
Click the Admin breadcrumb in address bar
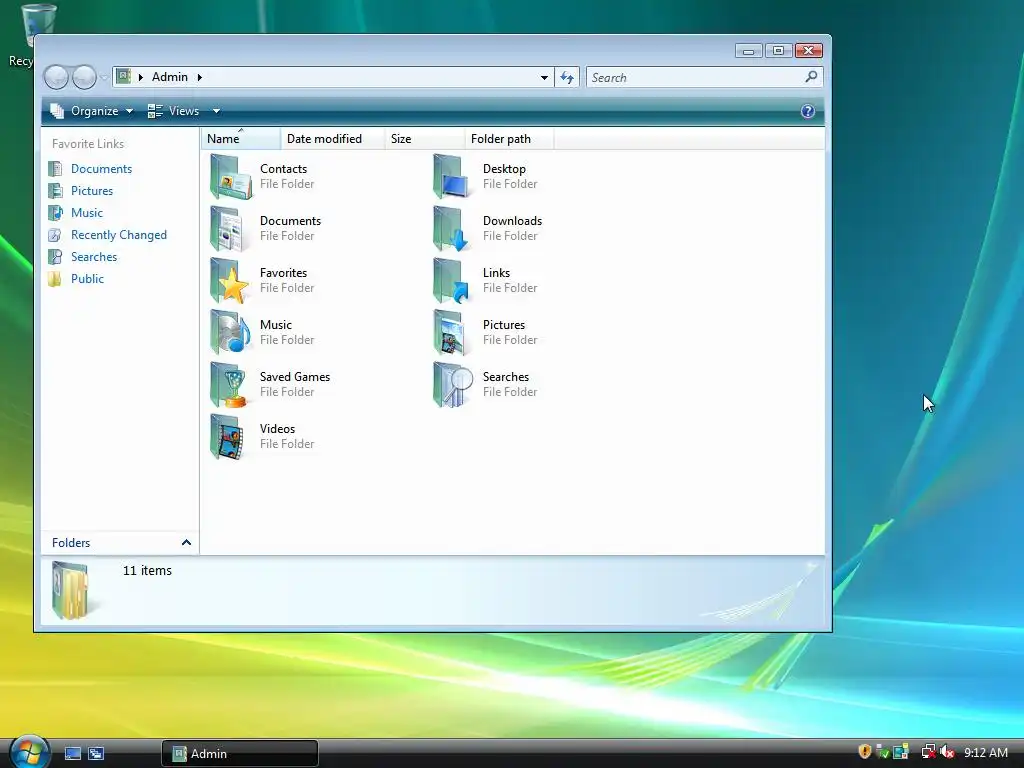click(170, 77)
